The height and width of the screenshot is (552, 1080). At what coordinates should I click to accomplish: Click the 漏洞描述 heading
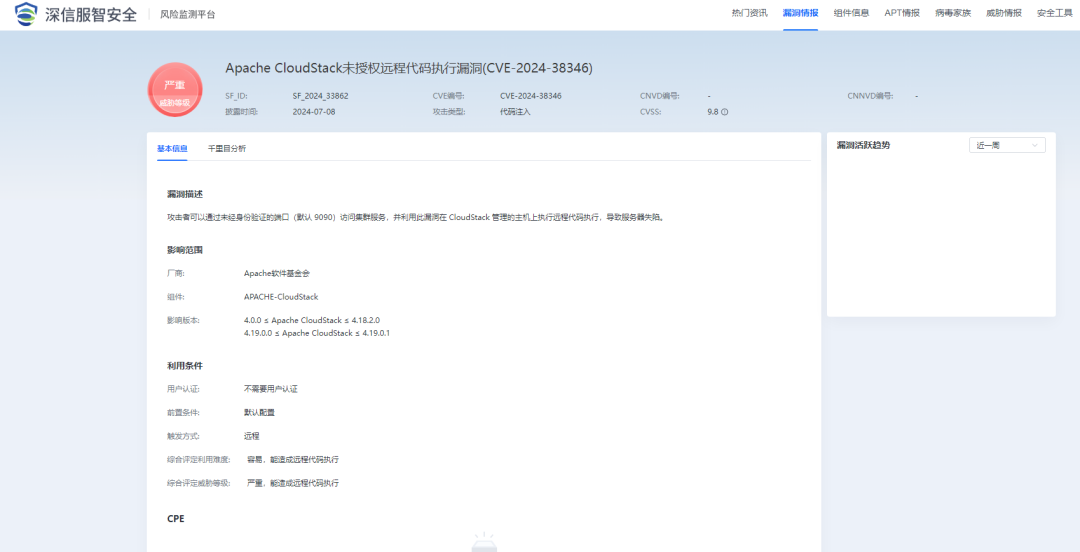pos(185,194)
